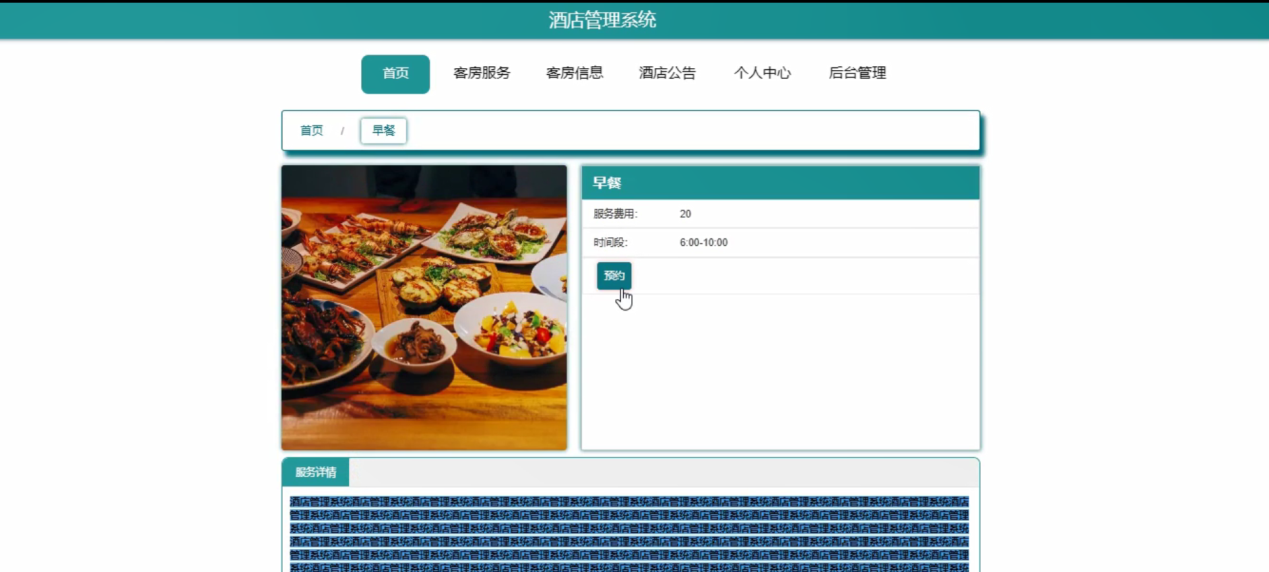Open the 客房信息 menu item
Viewport: 1269px width, 572px height.
pos(574,73)
